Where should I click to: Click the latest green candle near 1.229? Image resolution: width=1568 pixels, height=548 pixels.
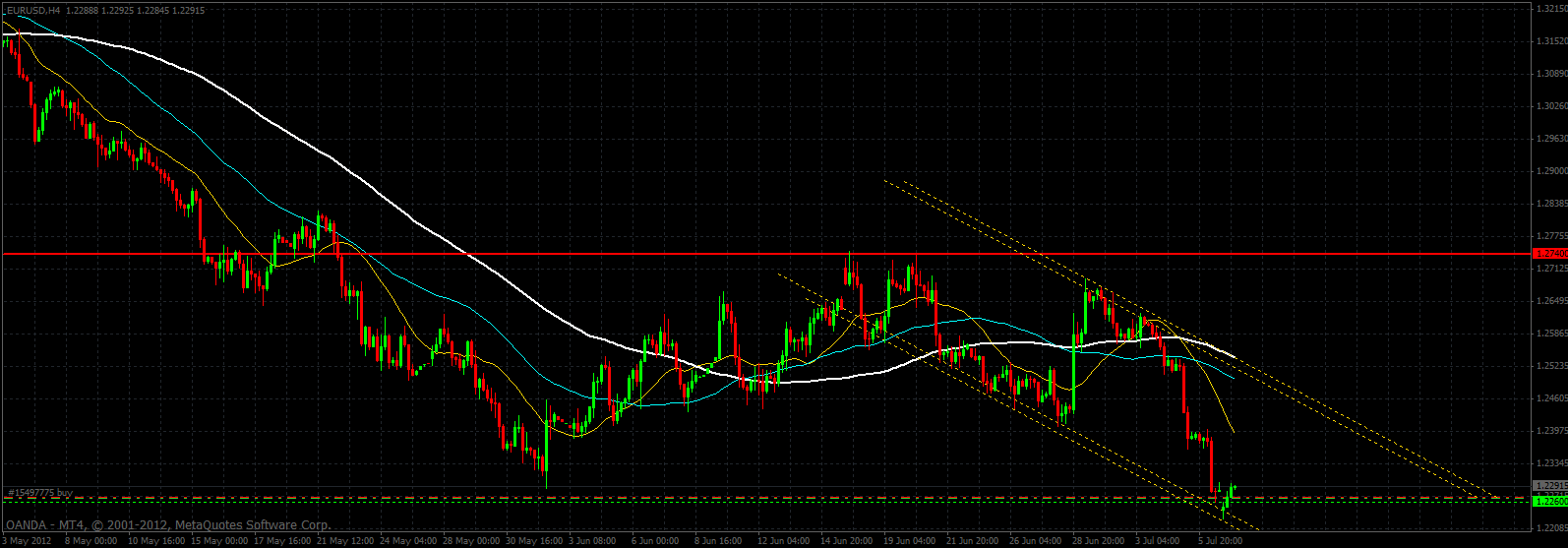[1233, 488]
